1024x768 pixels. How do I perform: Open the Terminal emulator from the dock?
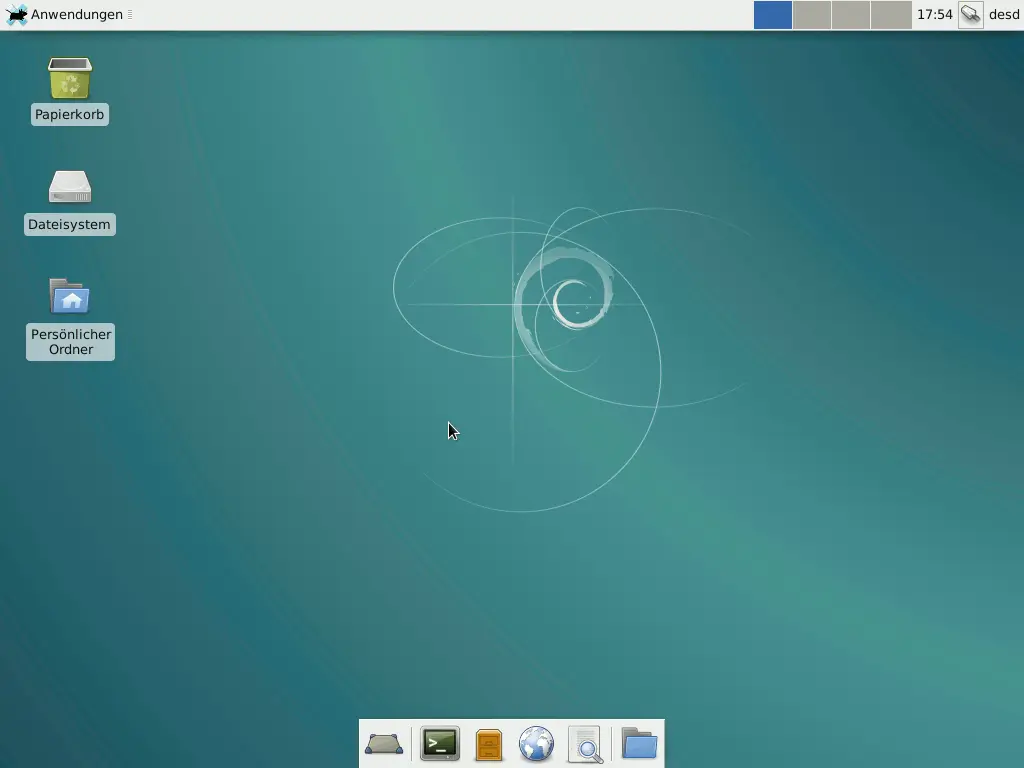click(x=440, y=744)
